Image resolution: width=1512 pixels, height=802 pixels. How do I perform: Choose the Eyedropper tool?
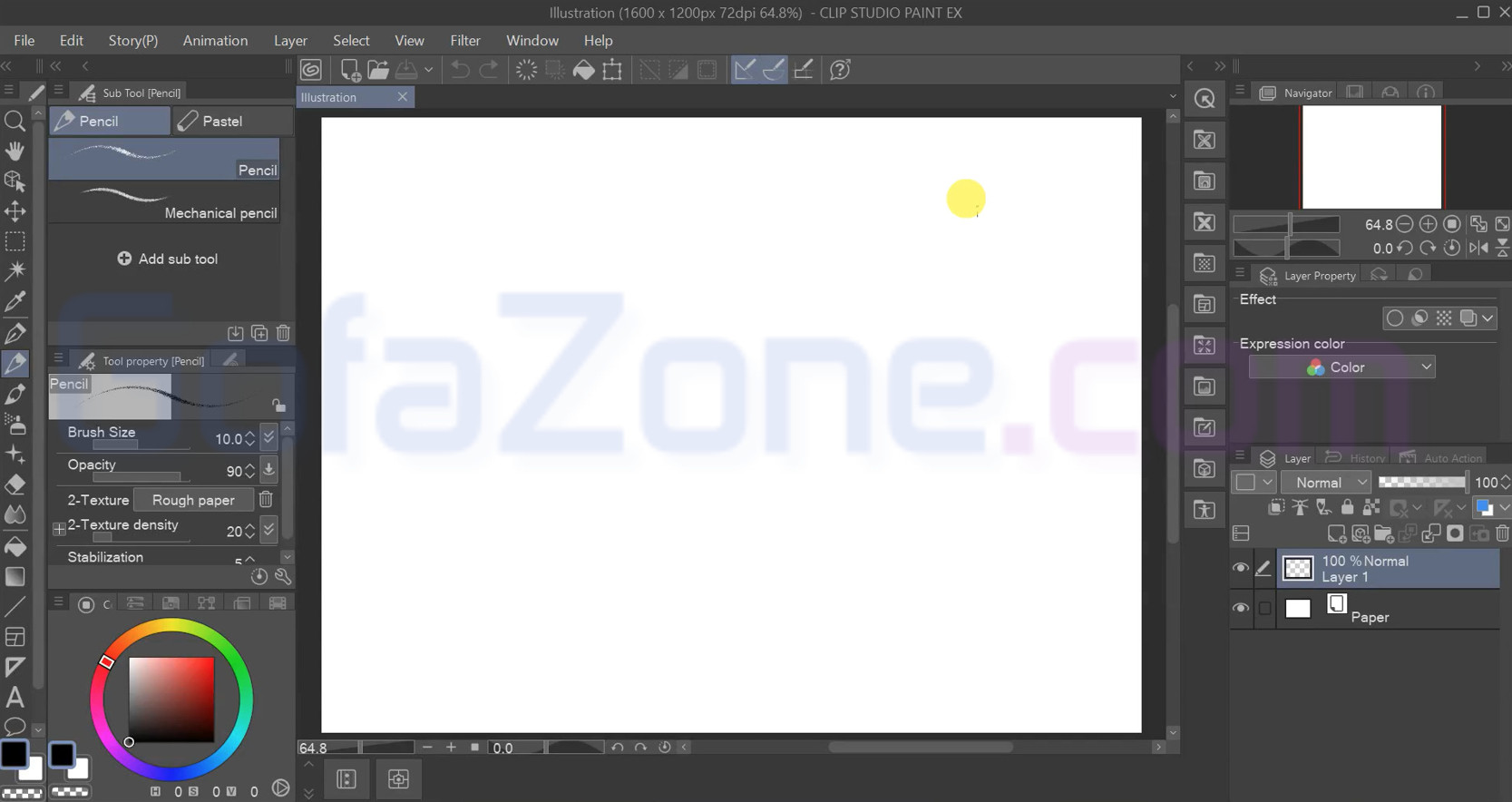pos(15,302)
